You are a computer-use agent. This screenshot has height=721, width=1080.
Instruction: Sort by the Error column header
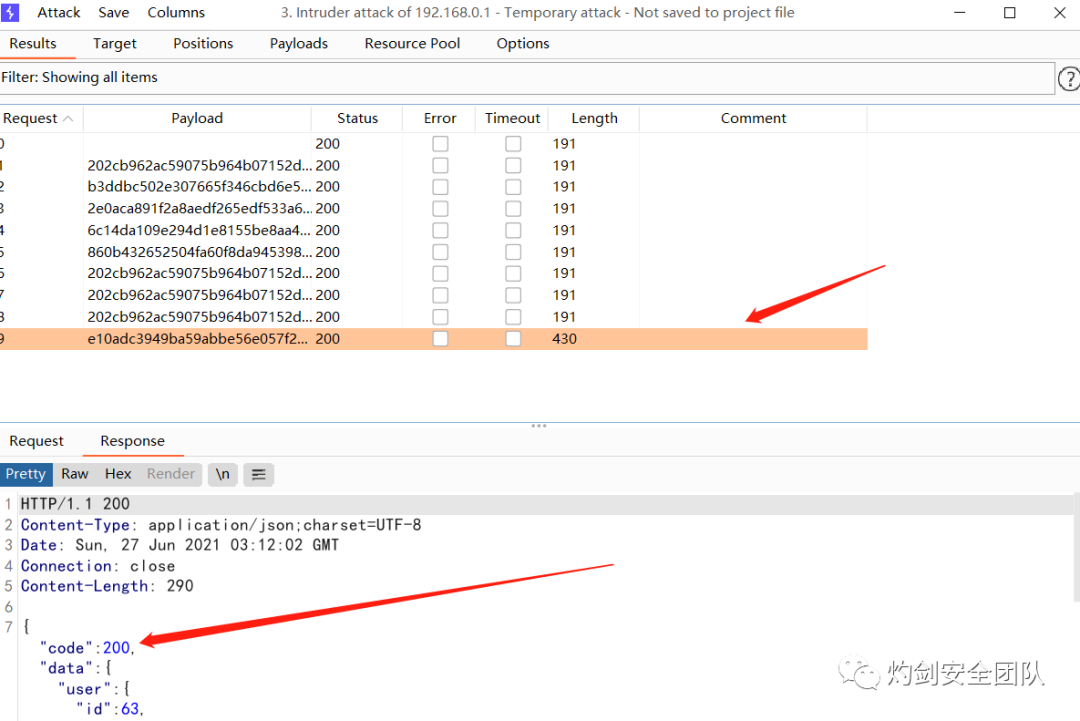coord(440,118)
